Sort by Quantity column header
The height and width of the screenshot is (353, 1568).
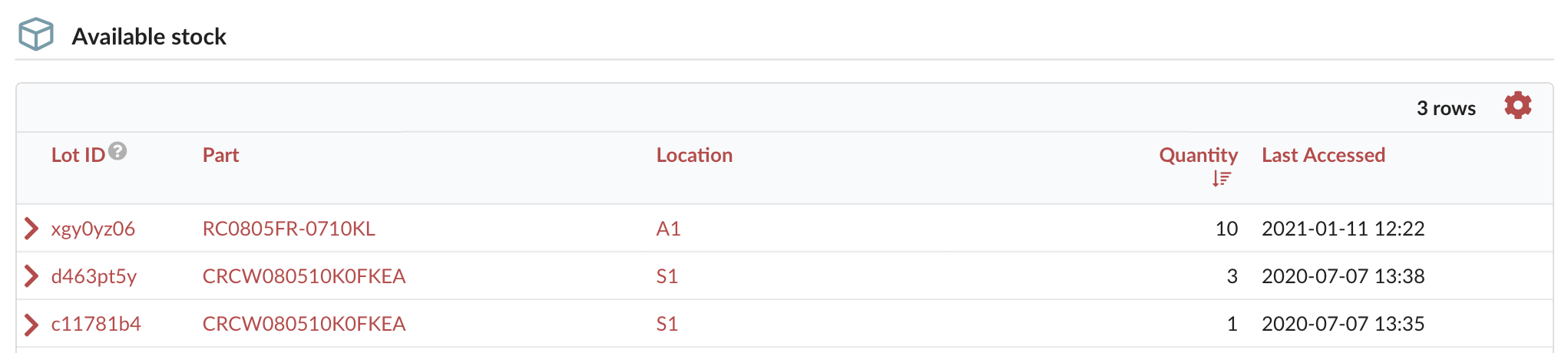click(x=1198, y=156)
